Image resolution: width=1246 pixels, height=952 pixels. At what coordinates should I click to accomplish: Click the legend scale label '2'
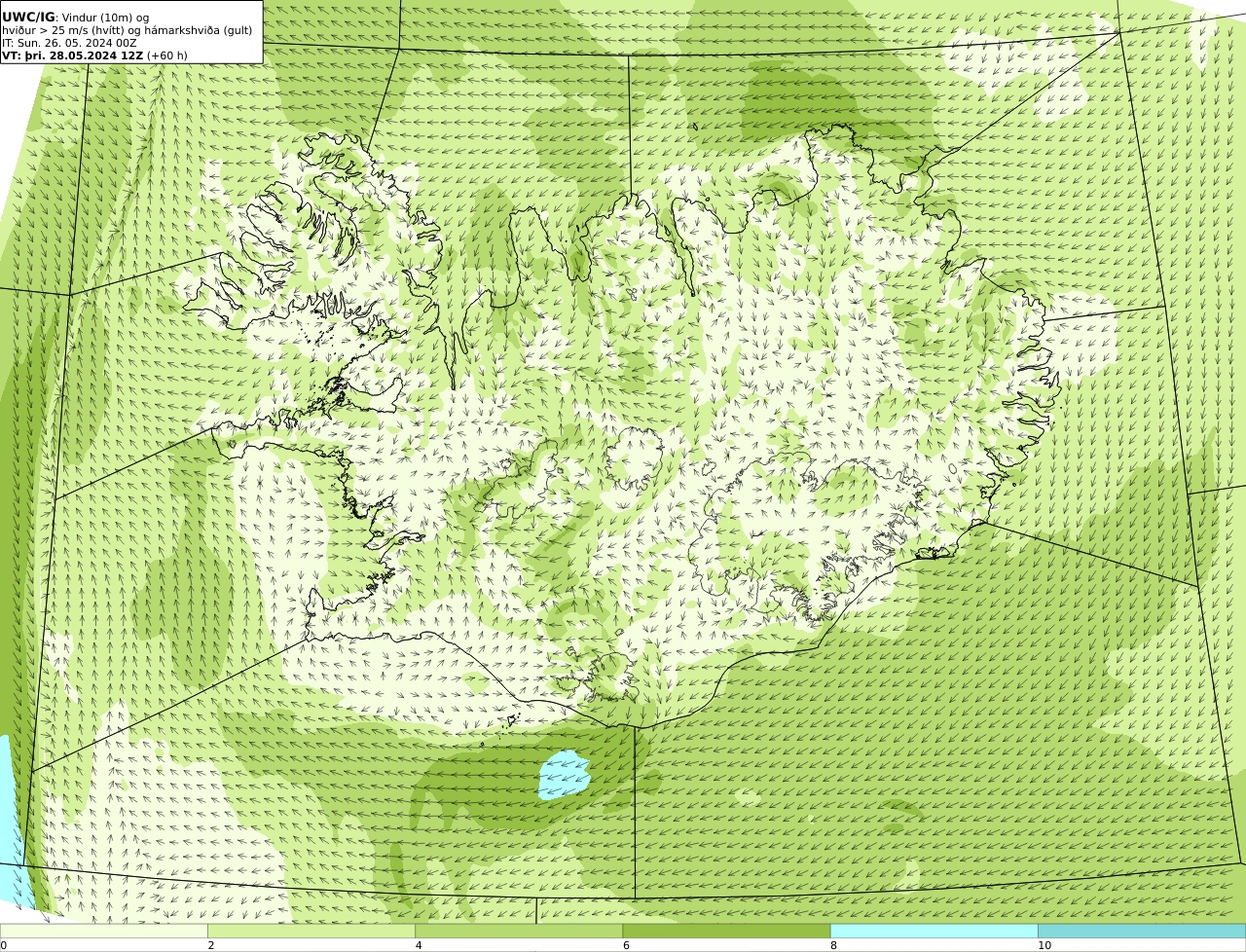point(211,945)
